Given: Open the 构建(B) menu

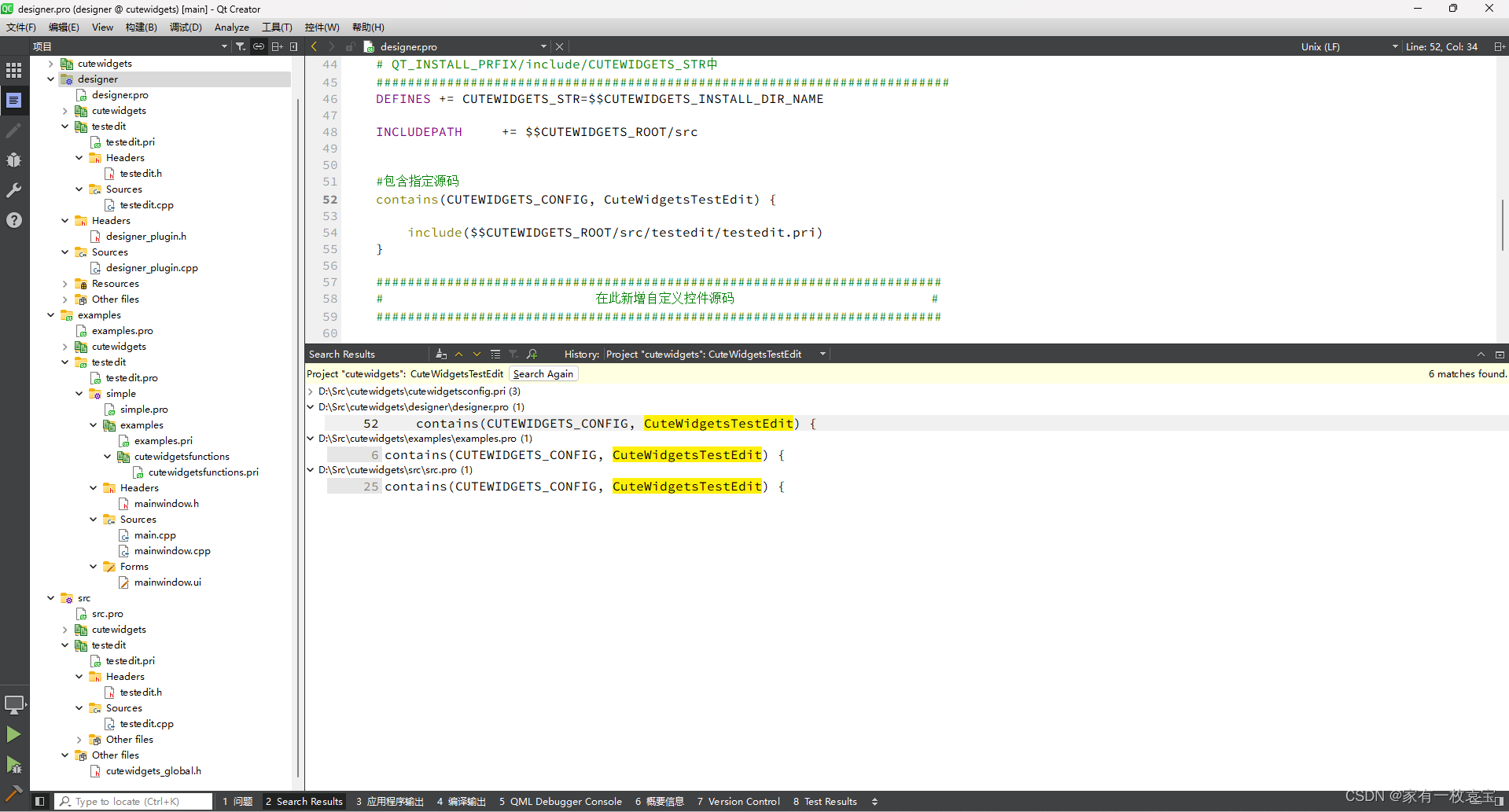Looking at the screenshot, I should pos(142,27).
